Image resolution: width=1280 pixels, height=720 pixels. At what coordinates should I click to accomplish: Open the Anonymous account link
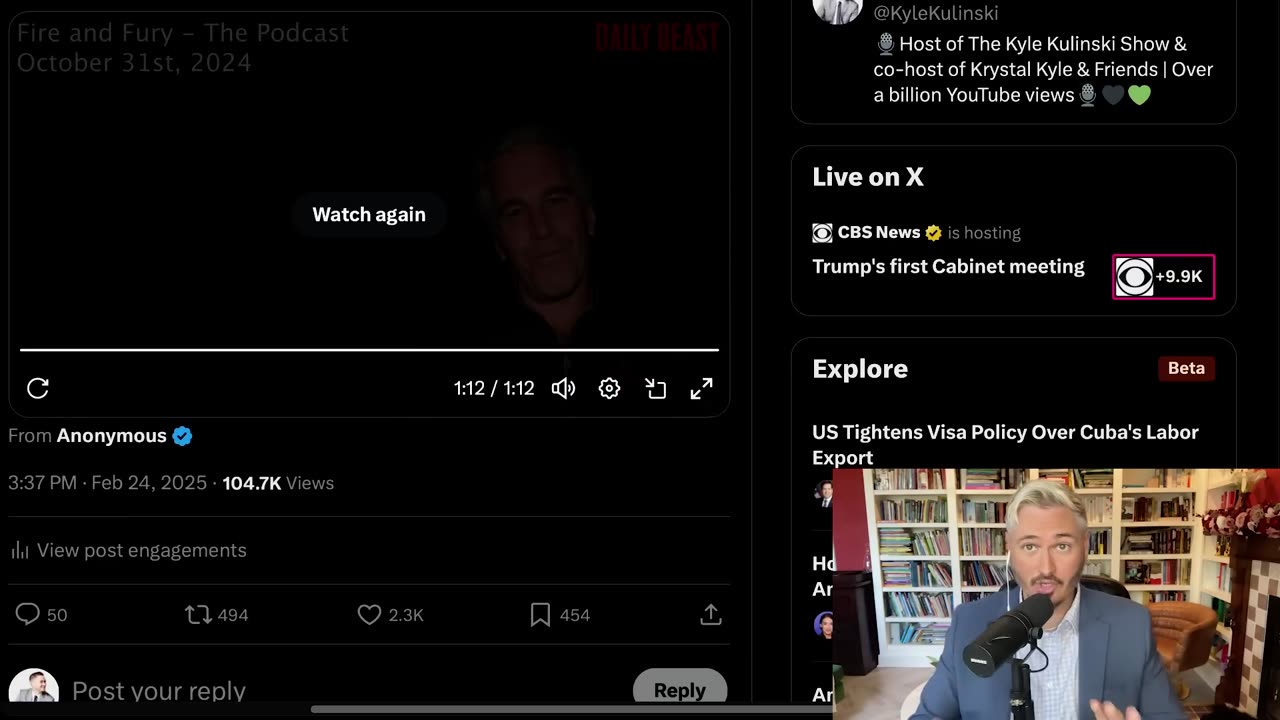(x=111, y=435)
